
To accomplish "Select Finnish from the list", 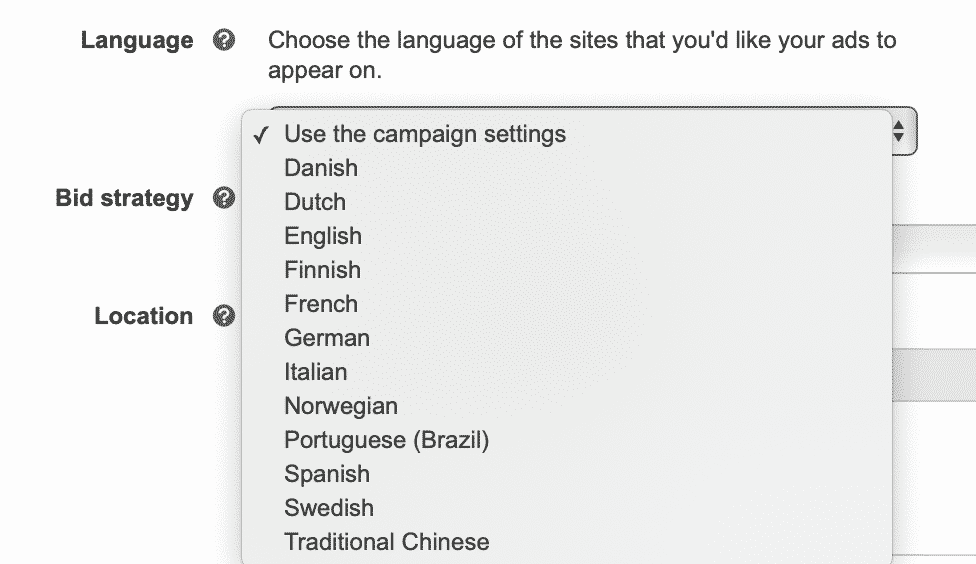I will 567,270.
